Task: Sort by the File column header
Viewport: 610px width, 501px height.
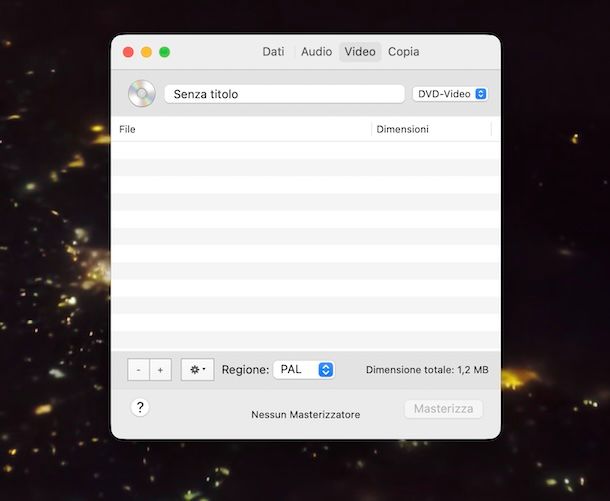Action: point(241,129)
